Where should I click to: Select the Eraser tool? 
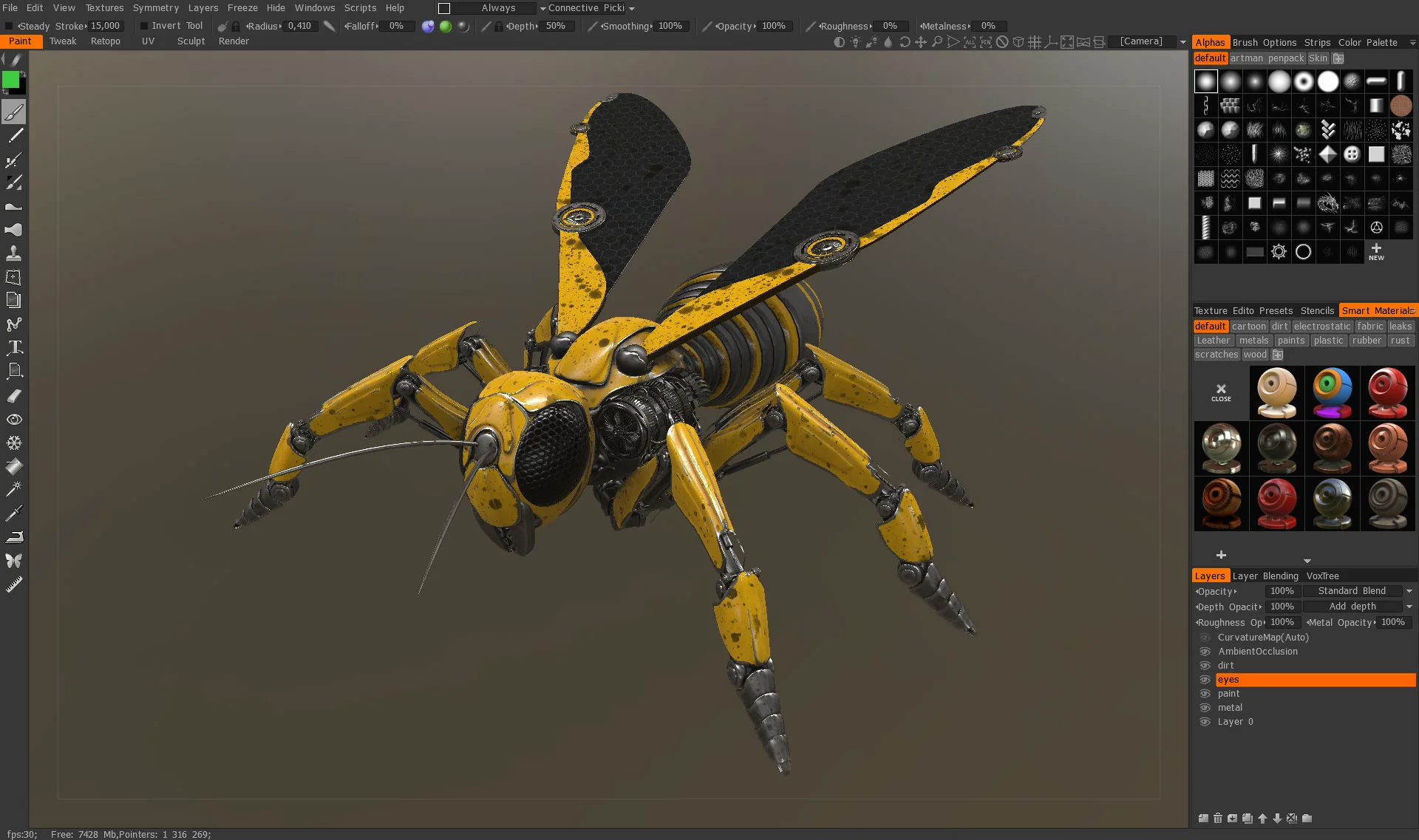pyautogui.click(x=13, y=396)
